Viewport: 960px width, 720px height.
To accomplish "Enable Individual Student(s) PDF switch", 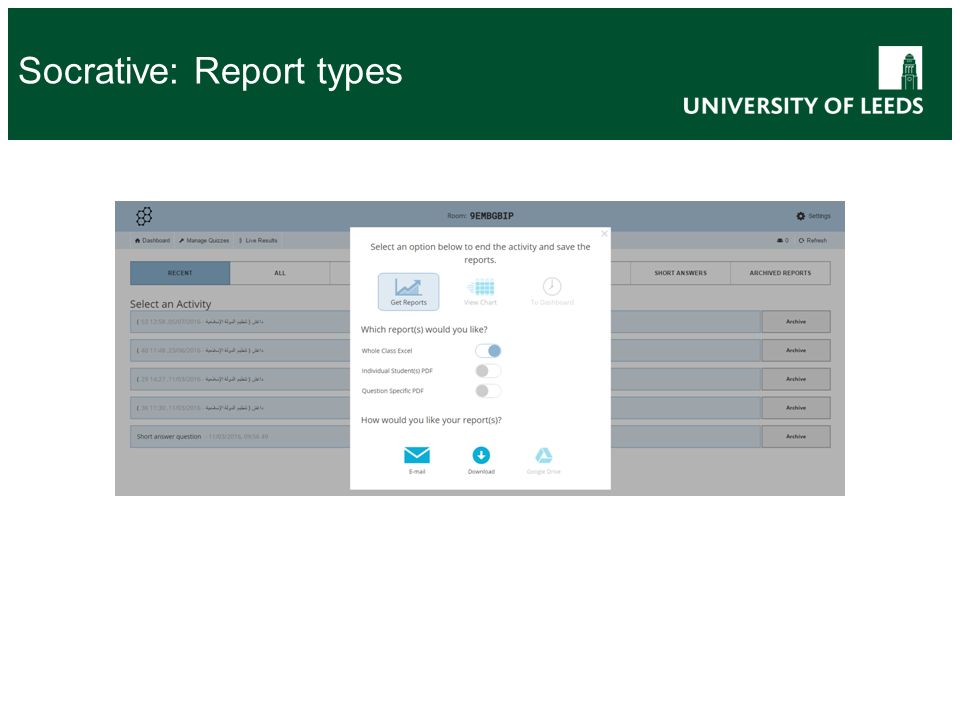I will [488, 371].
